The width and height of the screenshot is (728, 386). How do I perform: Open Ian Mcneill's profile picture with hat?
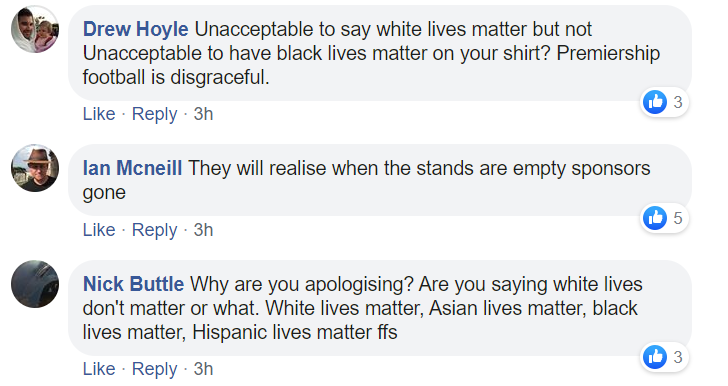(35, 168)
